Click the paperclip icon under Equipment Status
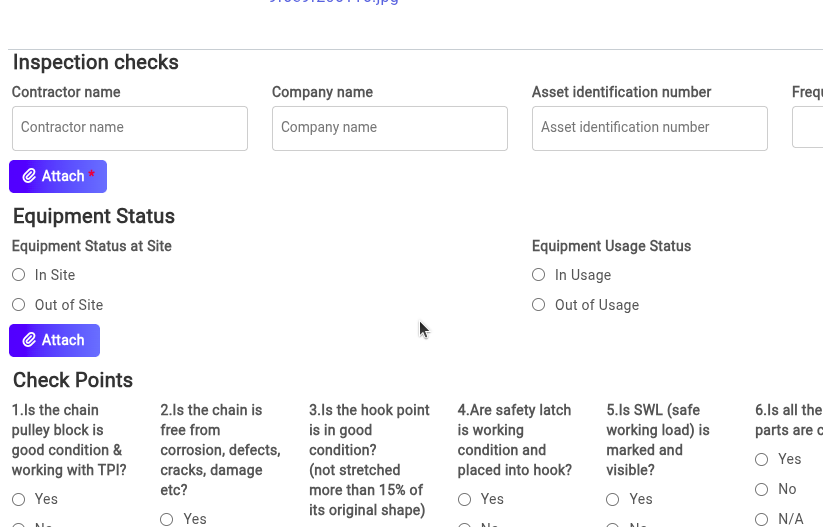The width and height of the screenshot is (823, 527). (x=29, y=341)
